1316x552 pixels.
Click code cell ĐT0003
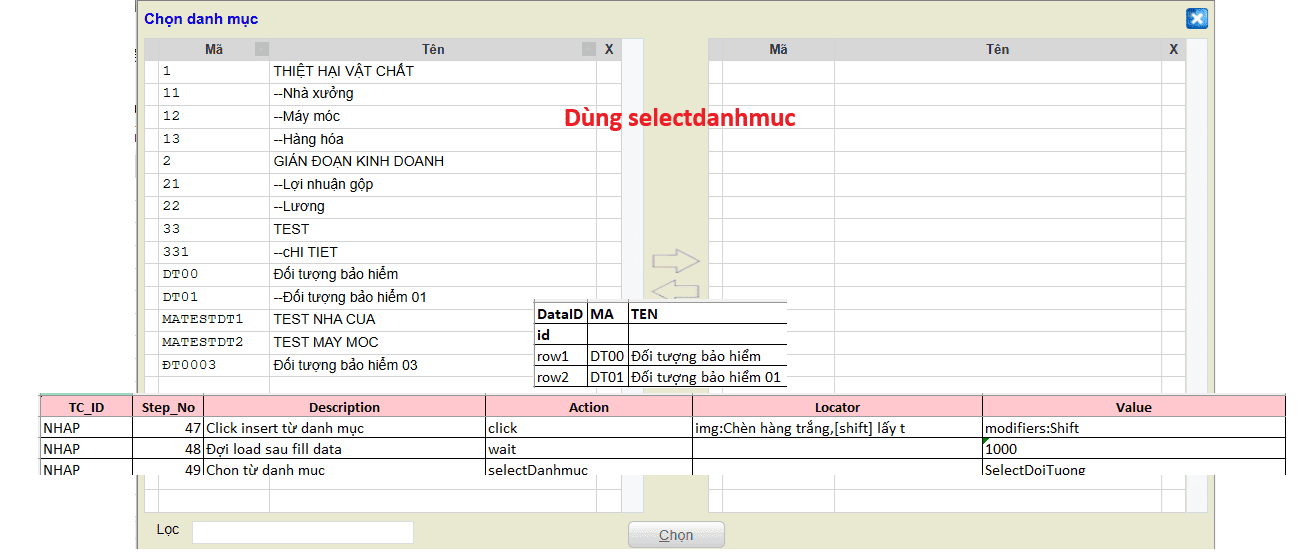(x=214, y=366)
